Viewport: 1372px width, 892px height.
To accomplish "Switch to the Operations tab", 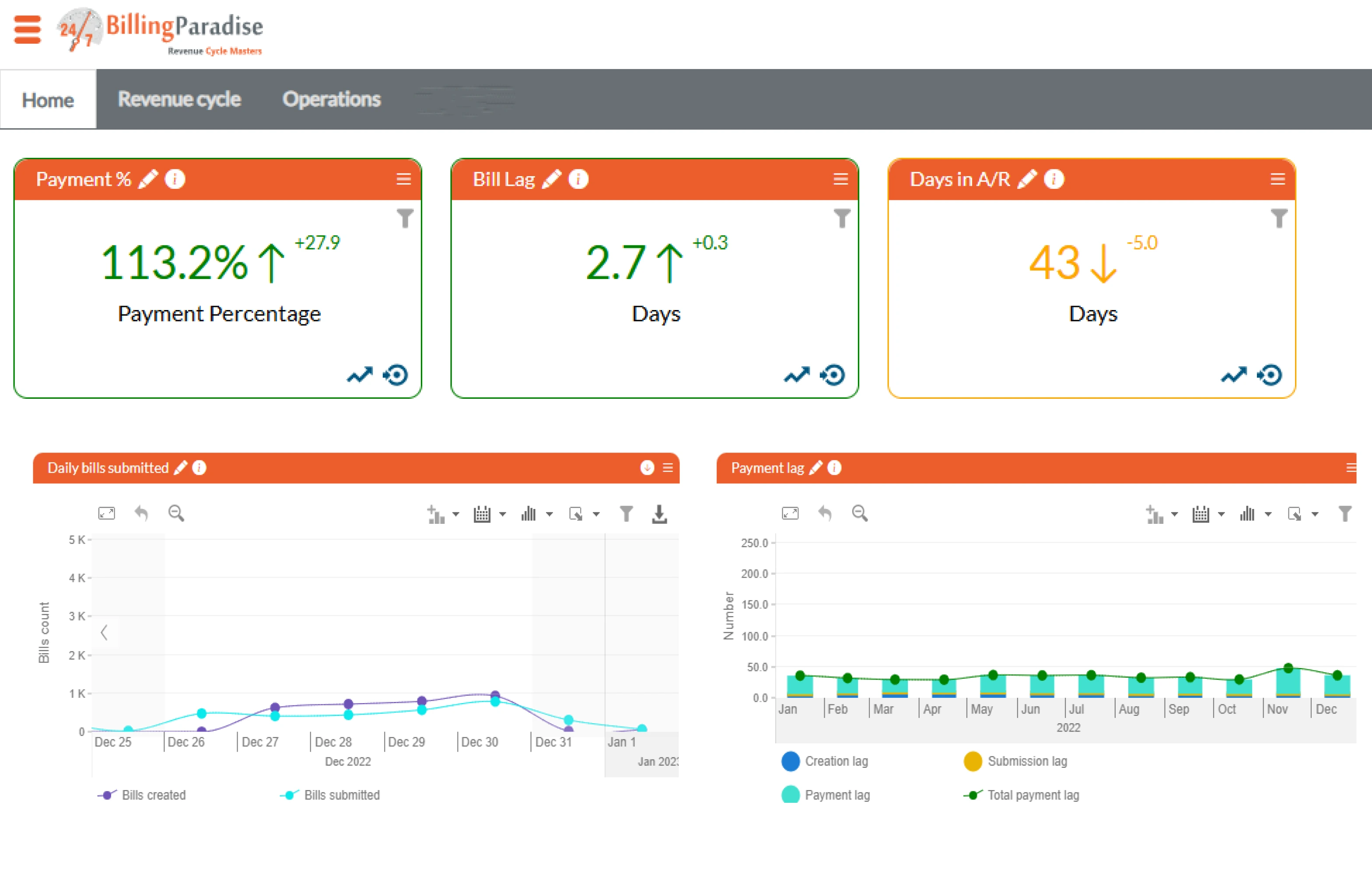I will [332, 100].
